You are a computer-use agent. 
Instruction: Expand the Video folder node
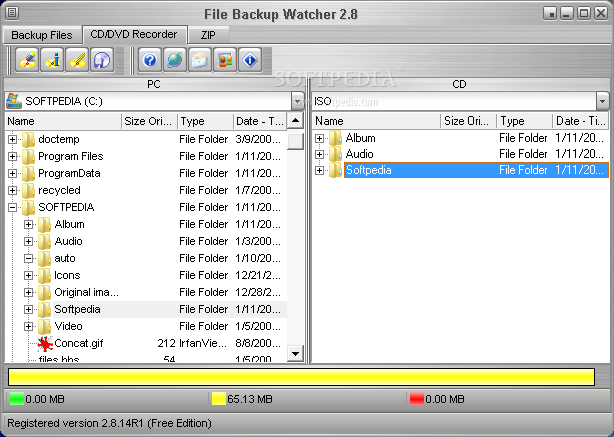click(28, 327)
